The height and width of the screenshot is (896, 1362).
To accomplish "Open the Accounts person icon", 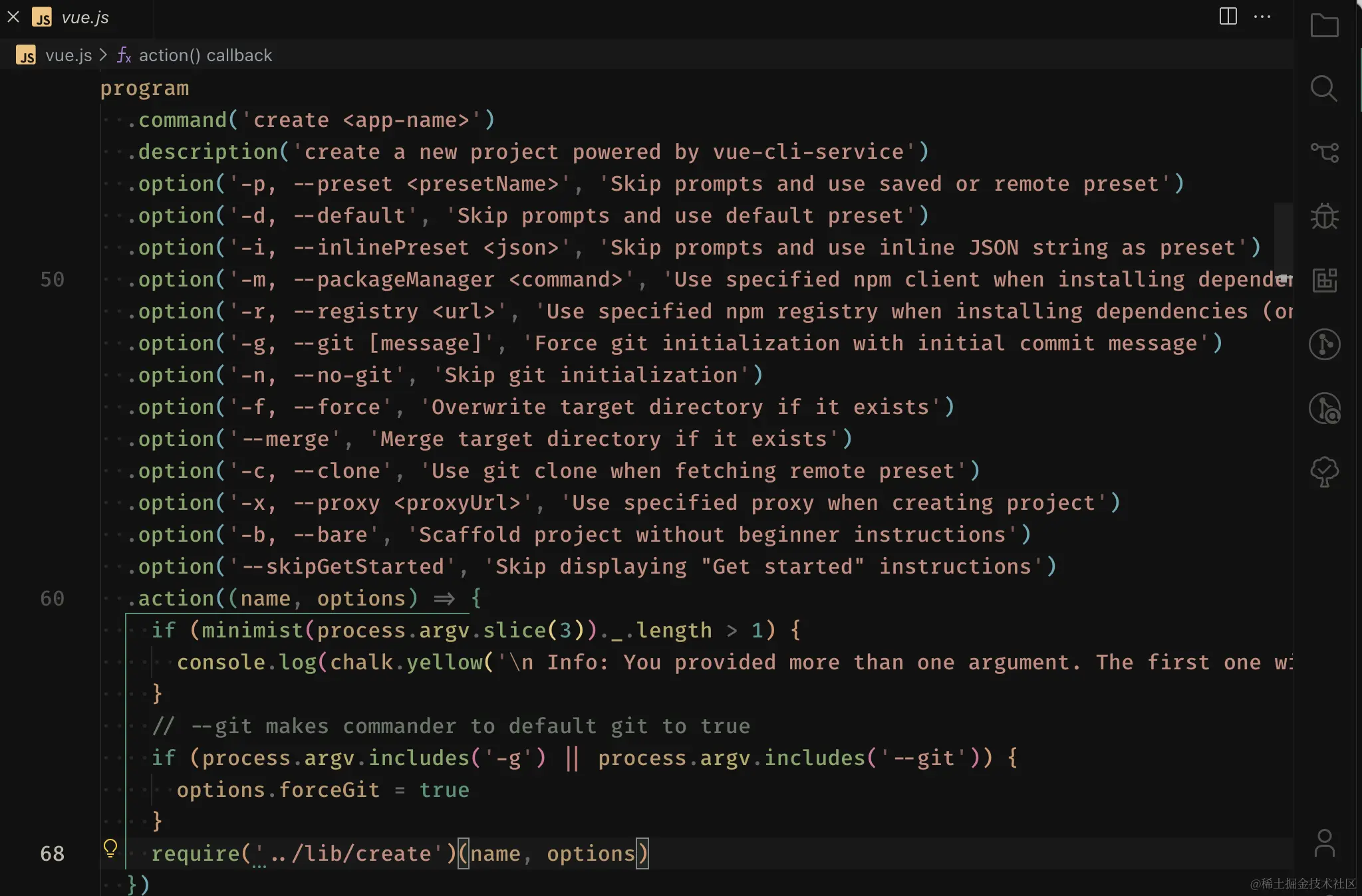I will coord(1324,843).
